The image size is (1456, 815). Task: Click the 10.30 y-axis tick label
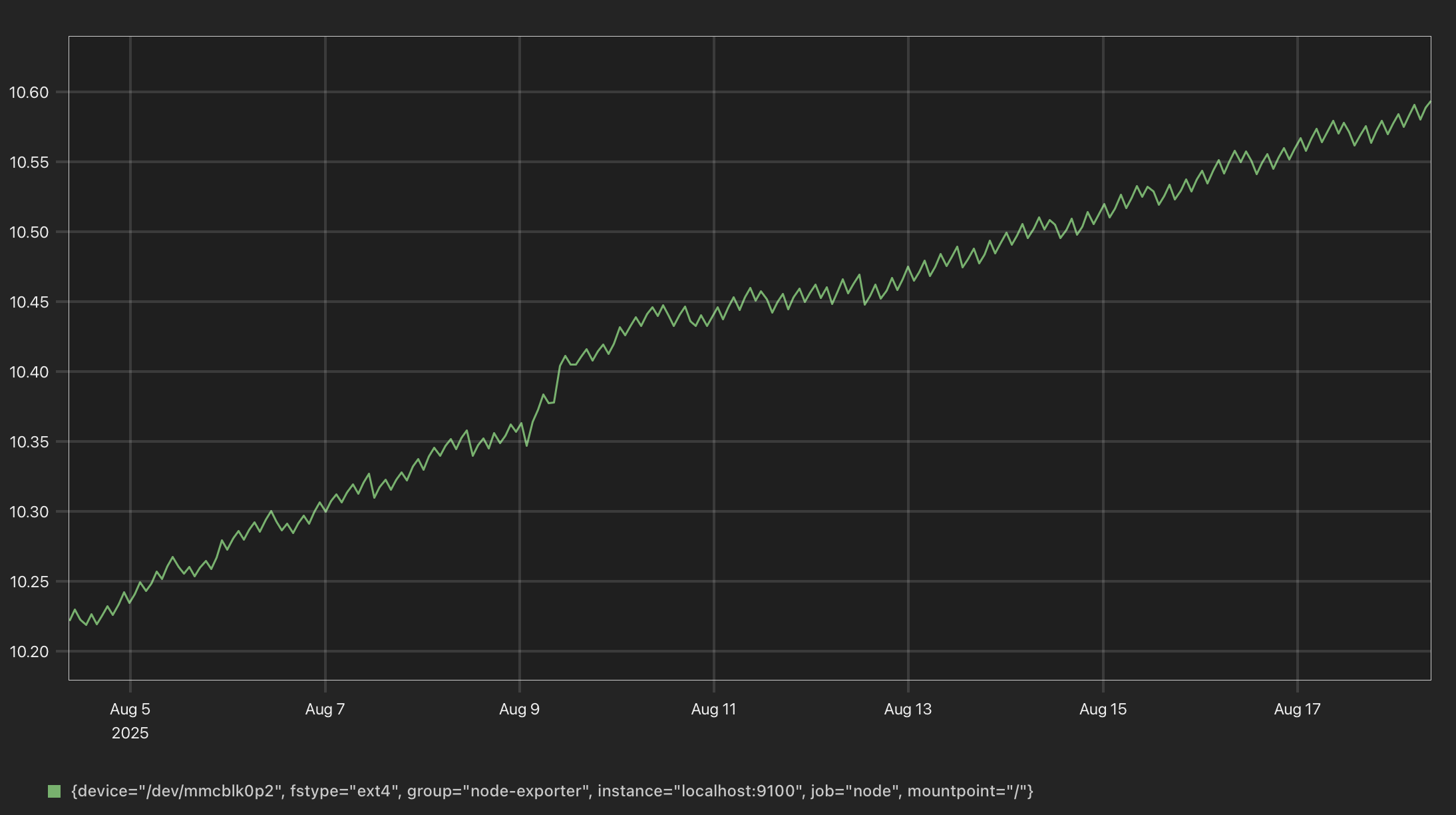pyautogui.click(x=29, y=512)
